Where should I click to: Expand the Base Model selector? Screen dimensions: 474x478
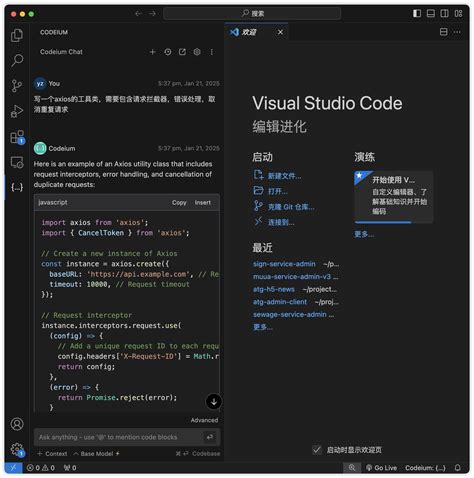[x=96, y=454]
